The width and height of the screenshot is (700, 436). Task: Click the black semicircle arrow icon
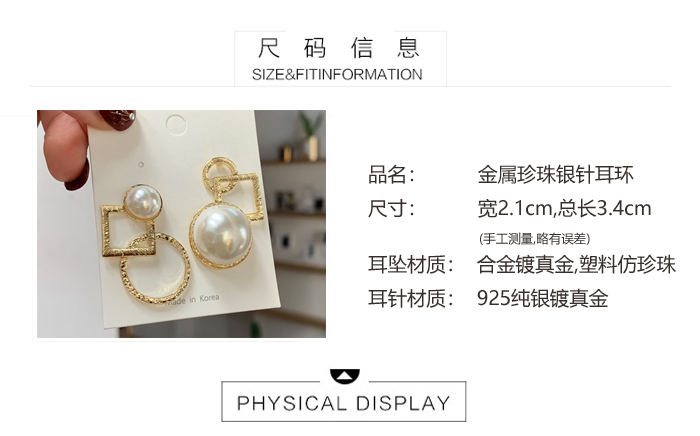click(x=344, y=376)
